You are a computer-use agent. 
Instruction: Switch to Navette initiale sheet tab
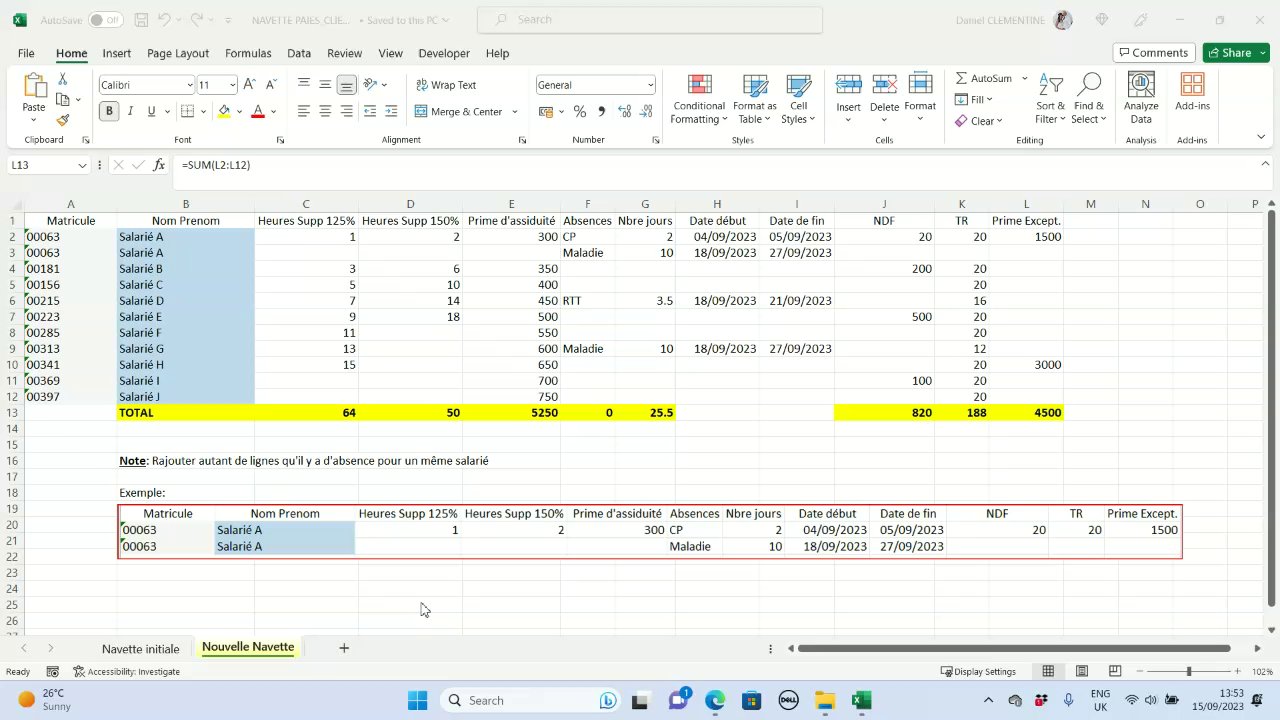(x=140, y=648)
